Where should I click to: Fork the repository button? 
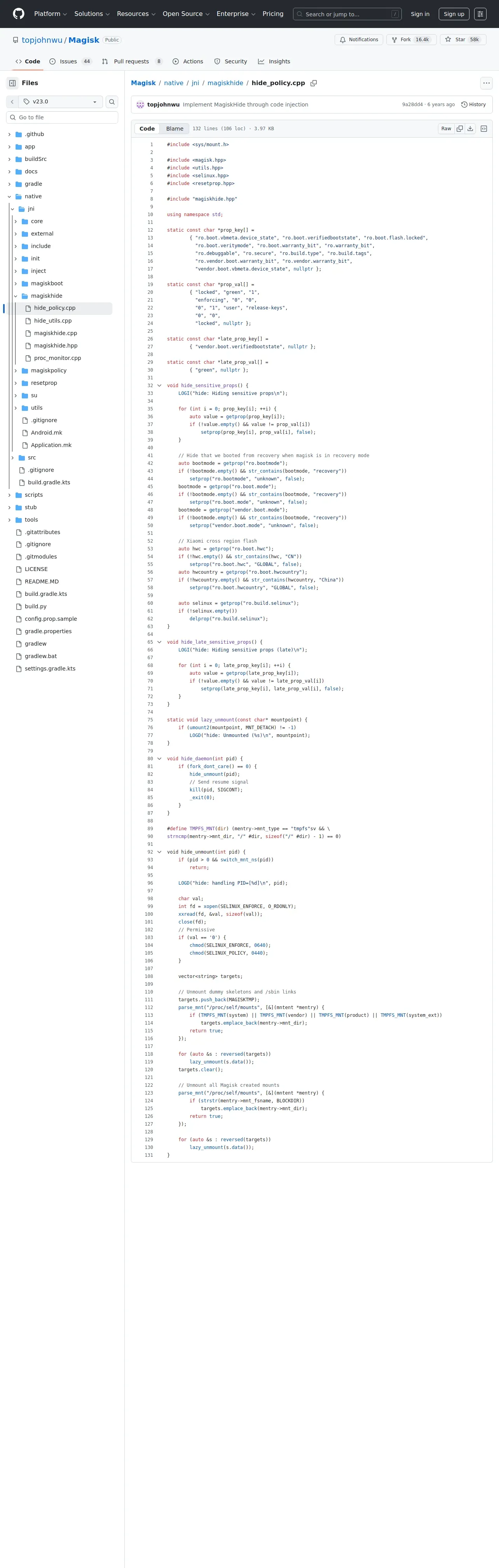(x=412, y=40)
